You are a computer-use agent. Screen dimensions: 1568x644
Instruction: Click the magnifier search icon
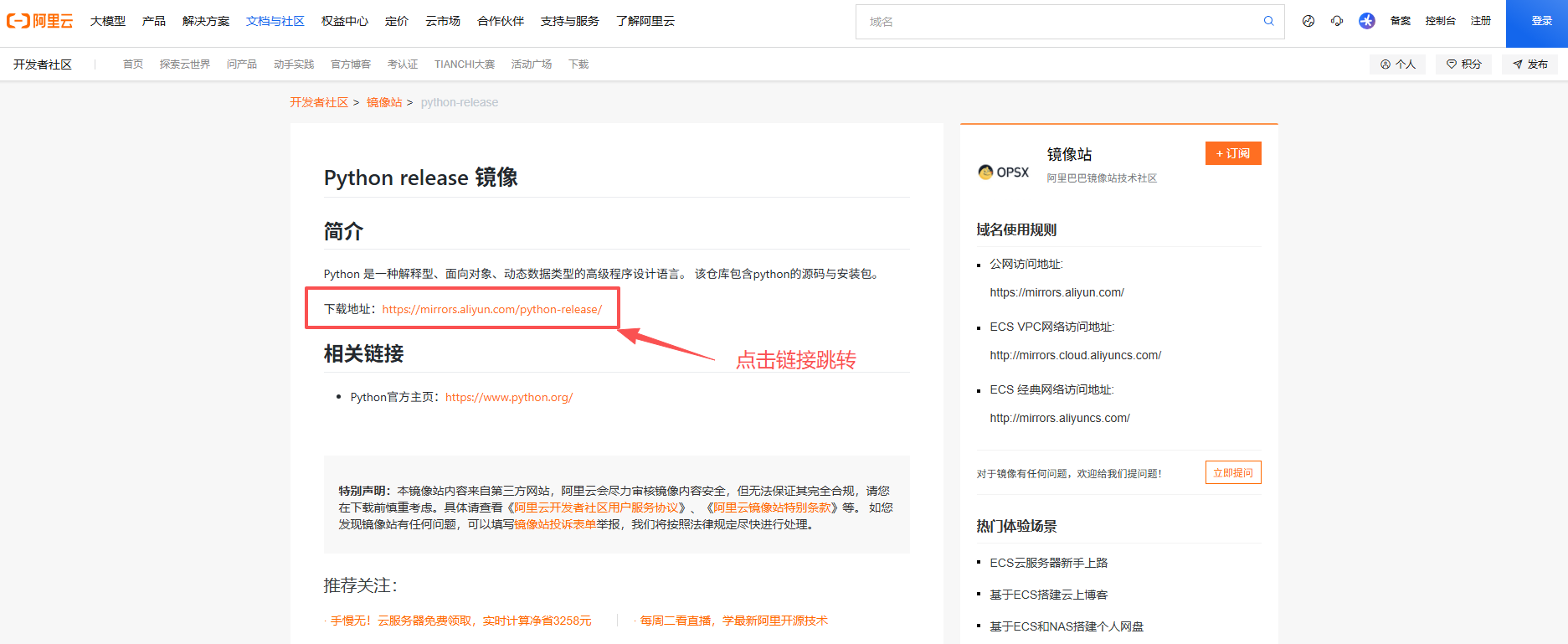click(1268, 21)
